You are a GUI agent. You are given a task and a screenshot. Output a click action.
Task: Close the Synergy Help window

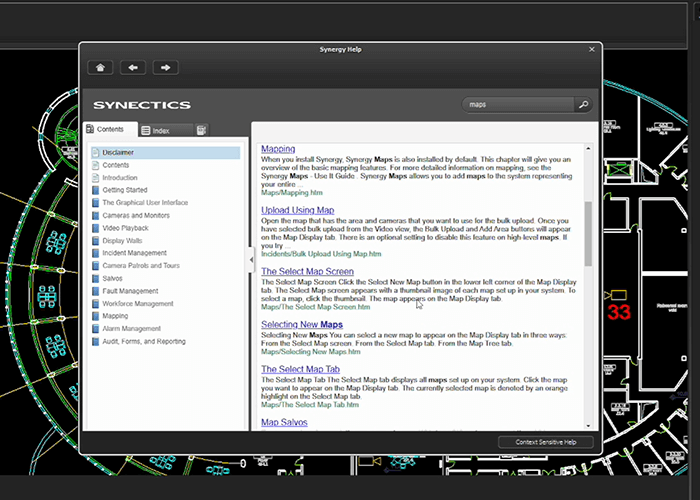[592, 50]
